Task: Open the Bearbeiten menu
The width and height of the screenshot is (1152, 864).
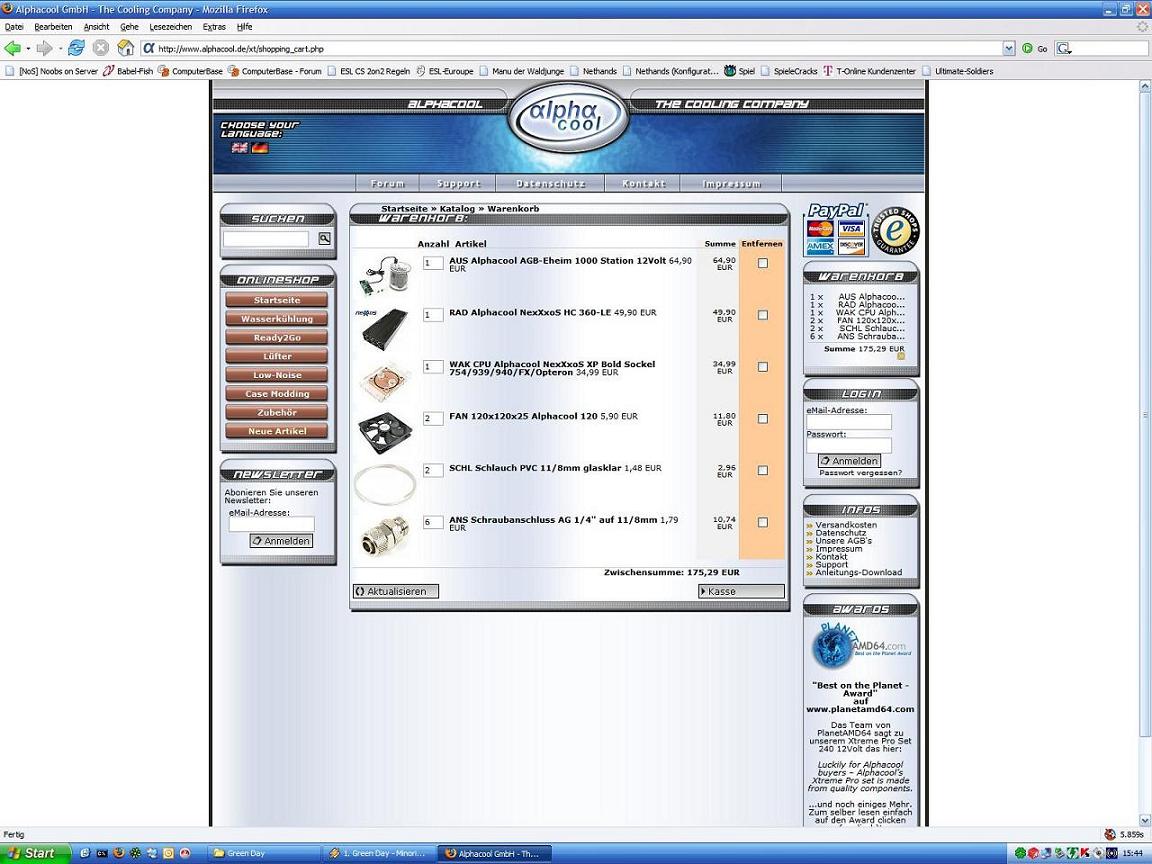Action: pyautogui.click(x=54, y=26)
